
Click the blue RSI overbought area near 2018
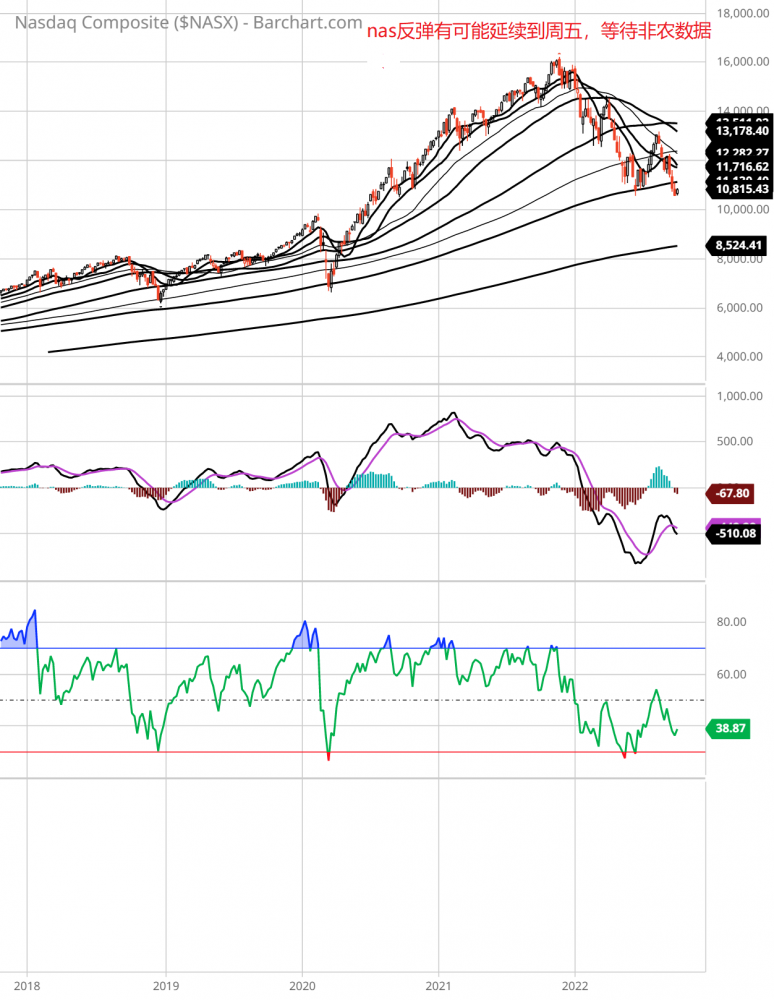click(x=27, y=633)
